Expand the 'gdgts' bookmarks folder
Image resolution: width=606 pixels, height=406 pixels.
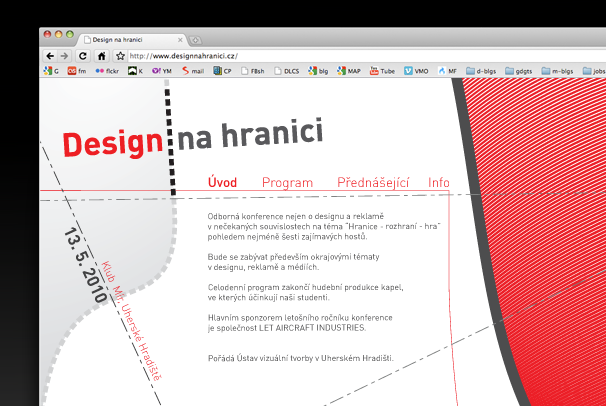[524, 72]
